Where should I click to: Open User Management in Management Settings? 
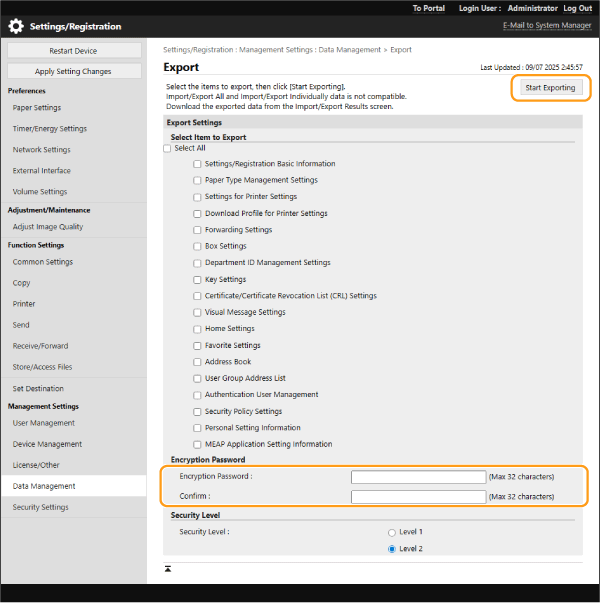(x=43, y=423)
